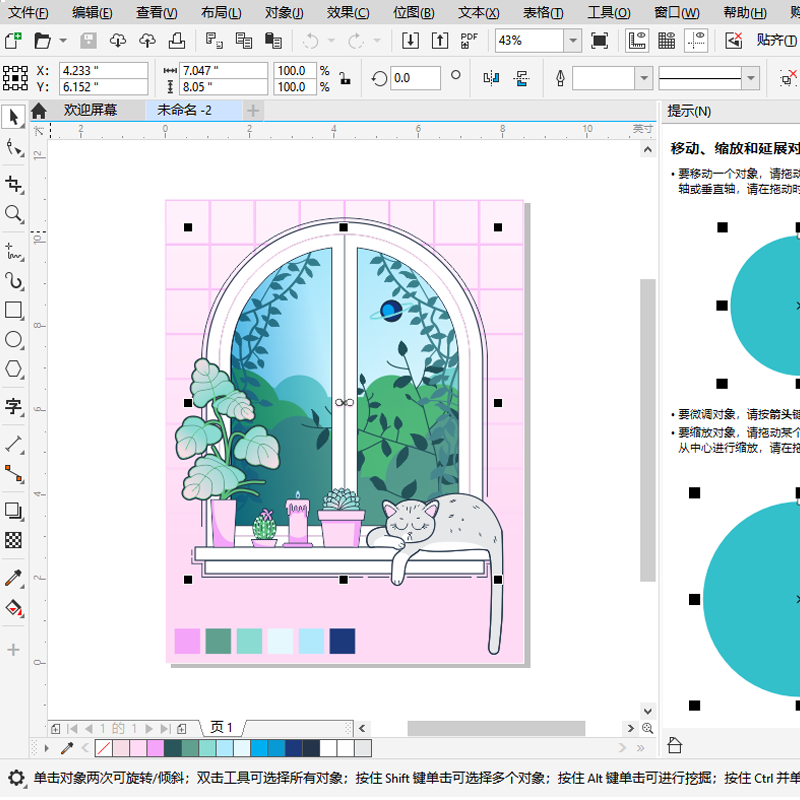The width and height of the screenshot is (800, 800).
Task: Open the Publish to PDF function
Action: 466,40
